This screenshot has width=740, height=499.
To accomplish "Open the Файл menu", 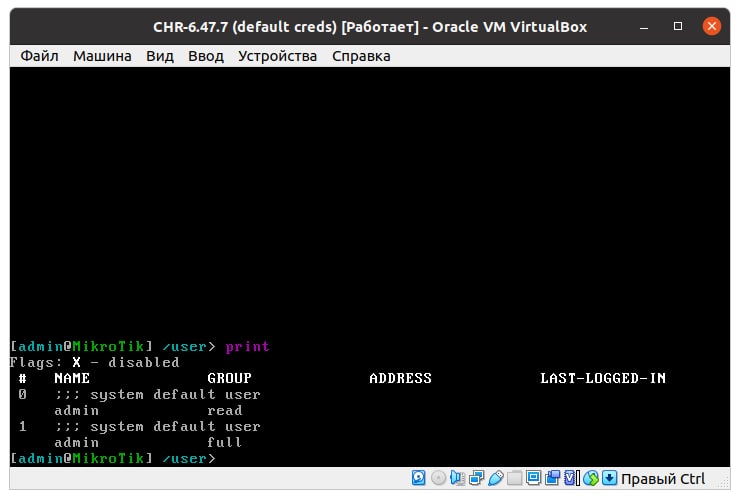I will 39,56.
